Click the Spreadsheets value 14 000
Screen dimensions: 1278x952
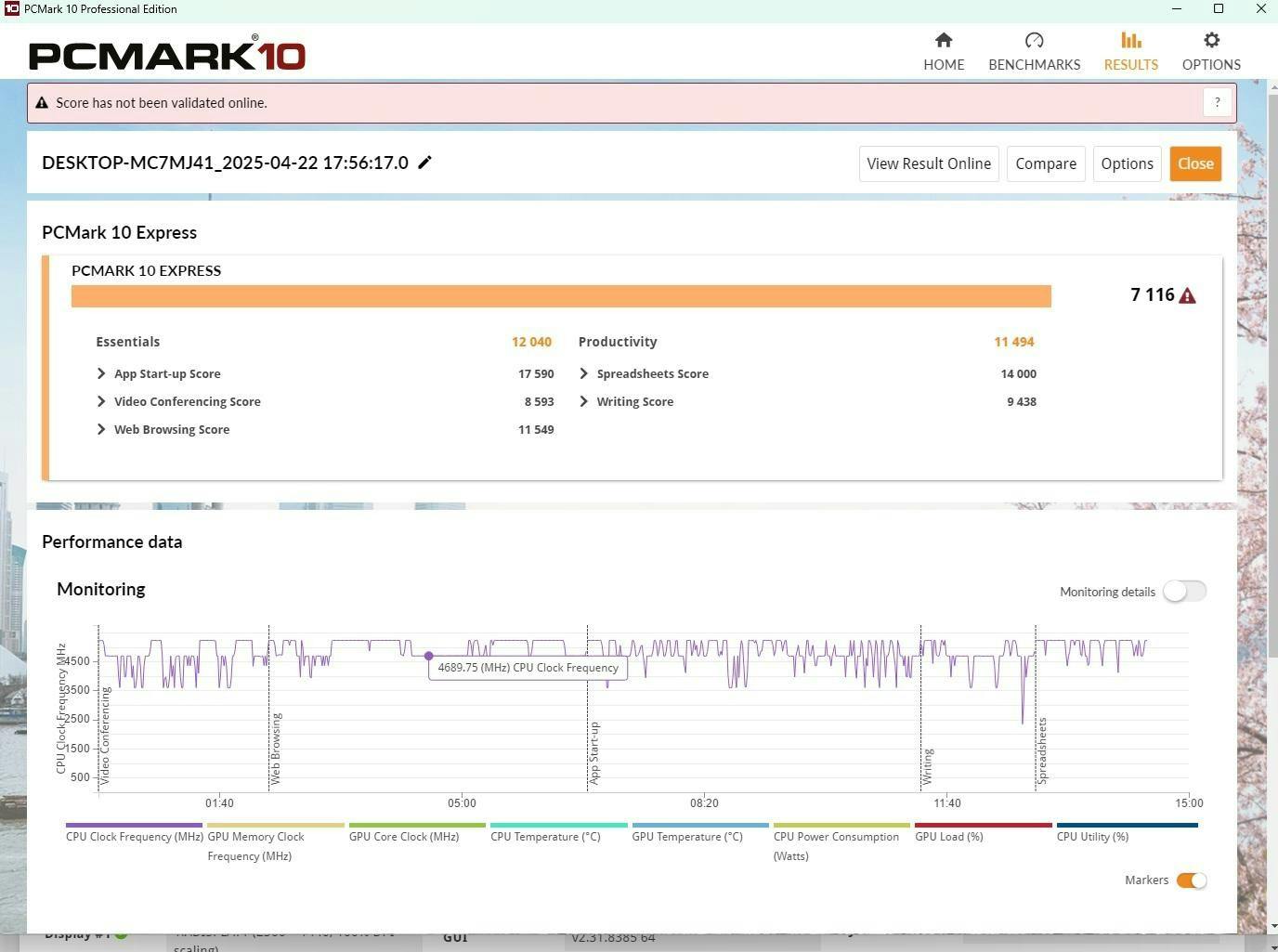[1019, 373]
